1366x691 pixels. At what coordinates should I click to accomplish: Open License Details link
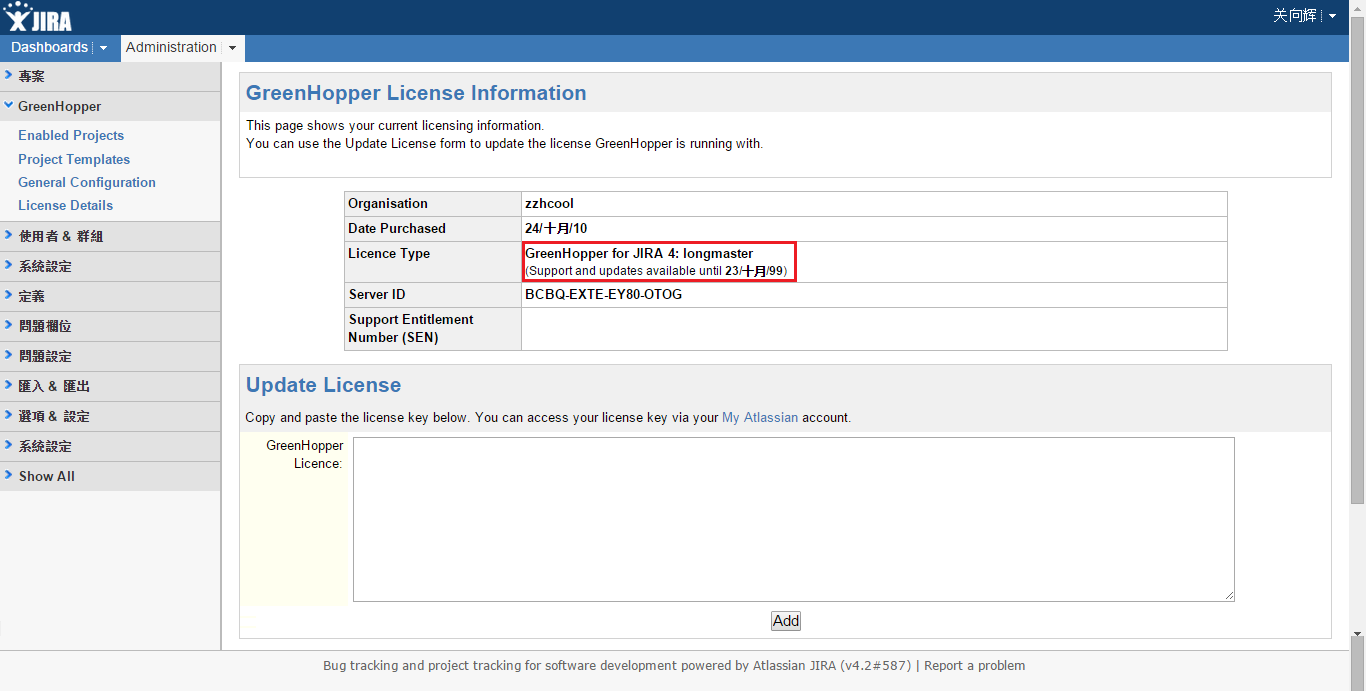[65, 205]
